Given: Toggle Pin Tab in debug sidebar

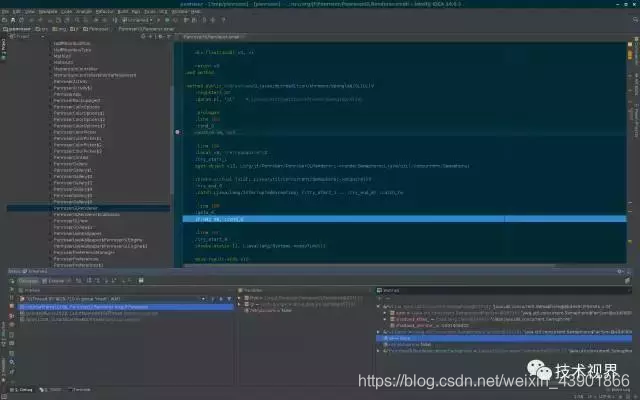Looking at the screenshot, I should click(12, 371).
